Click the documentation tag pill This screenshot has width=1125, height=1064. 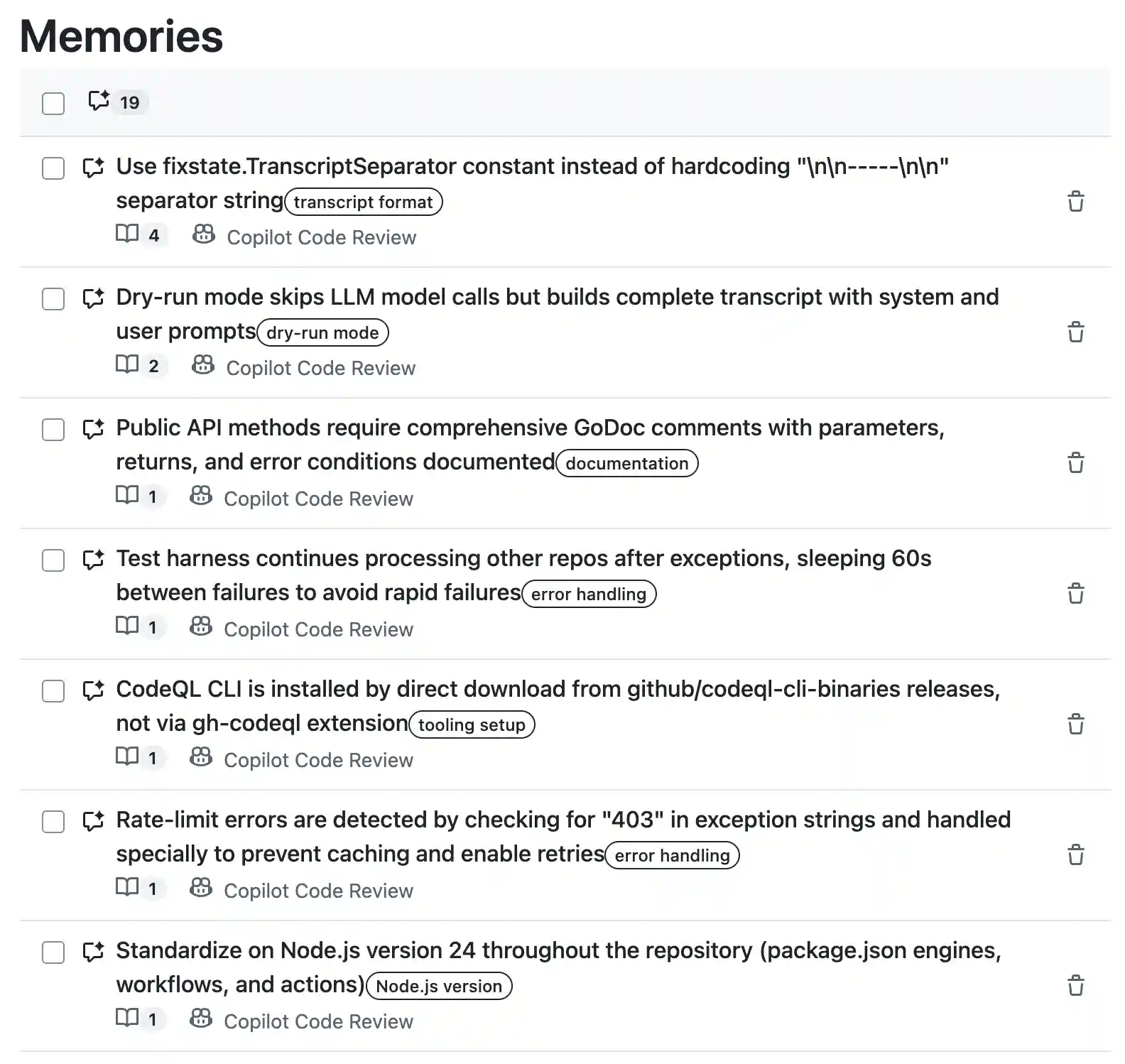(626, 463)
